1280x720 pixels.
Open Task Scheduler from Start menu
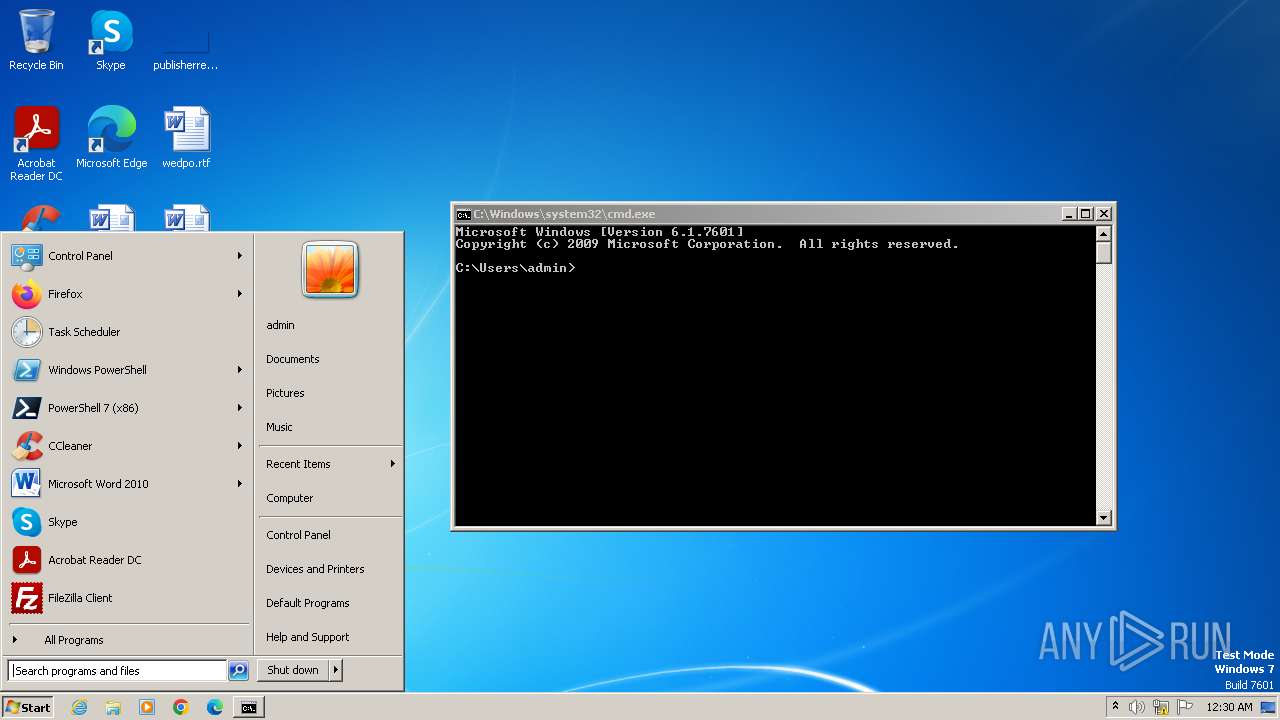click(x=128, y=332)
